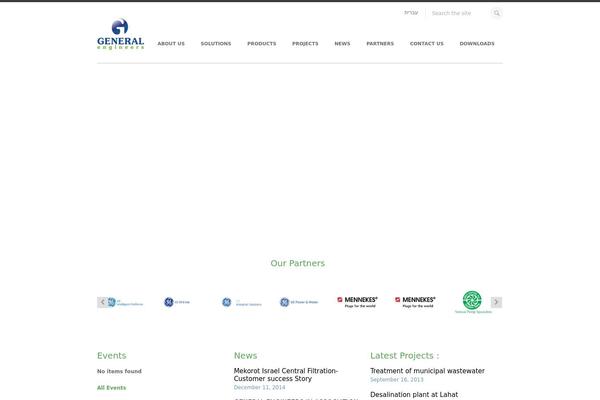This screenshot has width=600, height=400.
Task: Click the search magnifier icon
Action: click(x=496, y=13)
